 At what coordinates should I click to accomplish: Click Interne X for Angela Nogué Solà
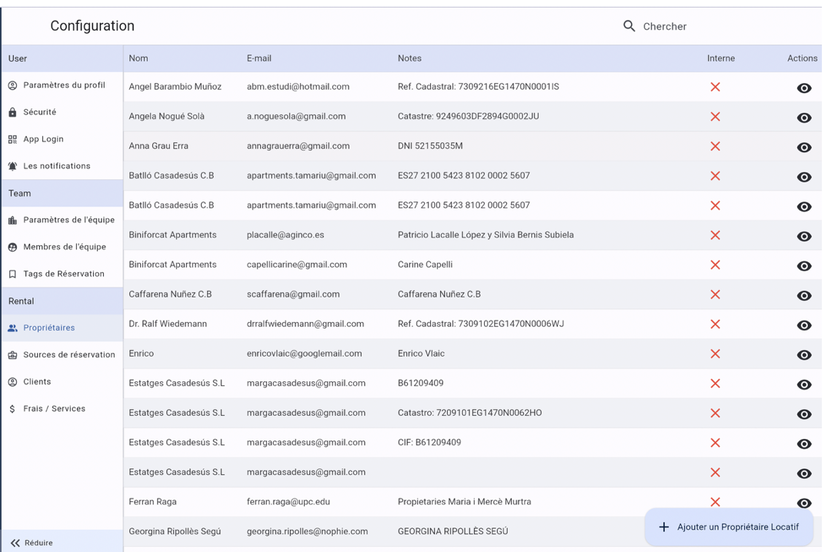coord(715,116)
